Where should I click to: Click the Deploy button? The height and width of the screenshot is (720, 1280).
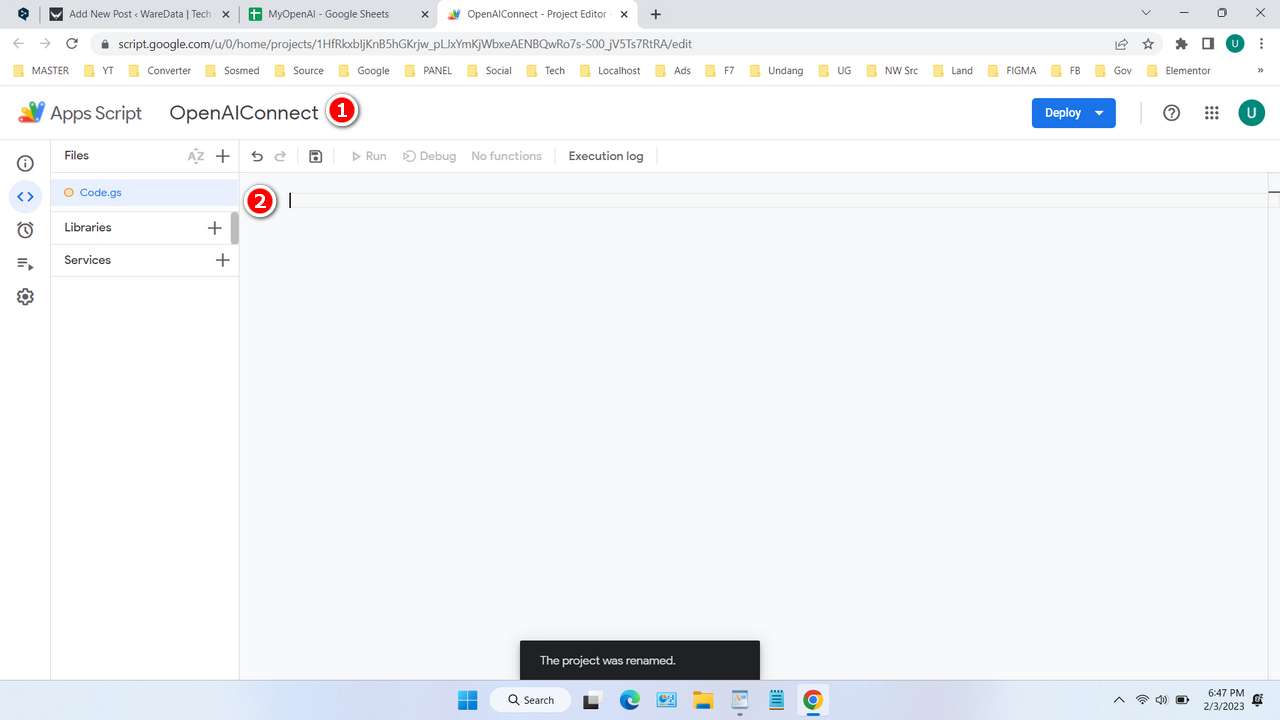1062,113
